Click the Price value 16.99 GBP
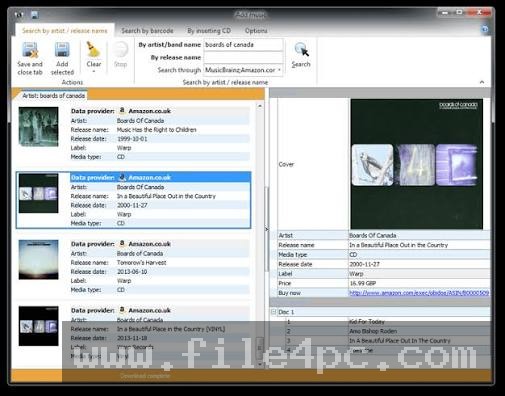The image size is (505, 396). pos(363,283)
